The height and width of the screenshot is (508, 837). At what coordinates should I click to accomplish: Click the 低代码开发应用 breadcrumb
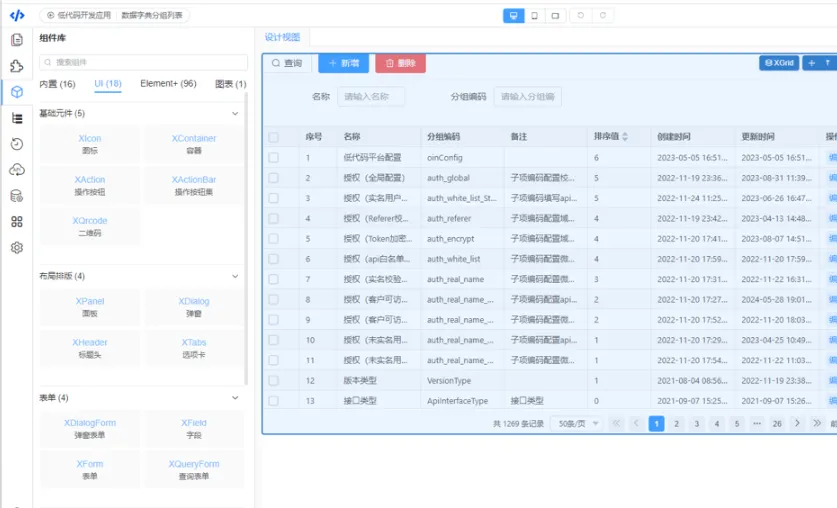pos(79,15)
